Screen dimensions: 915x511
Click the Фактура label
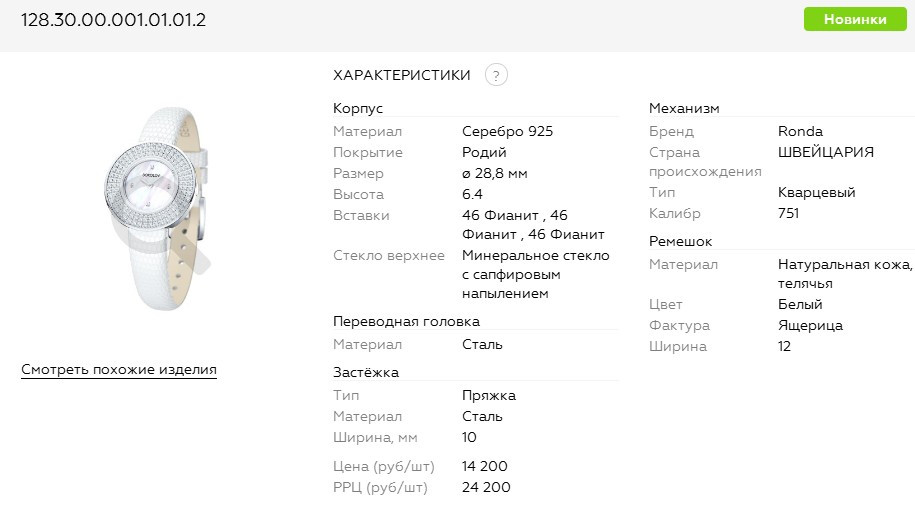[x=679, y=326]
